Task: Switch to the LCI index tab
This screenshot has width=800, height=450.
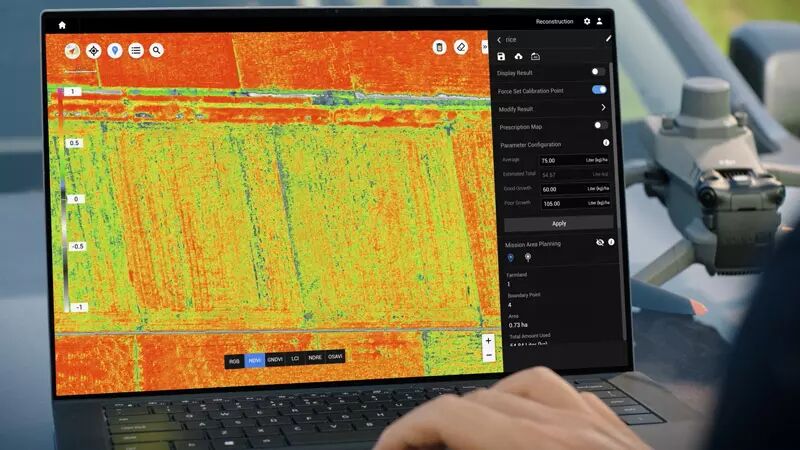Action: (x=295, y=359)
